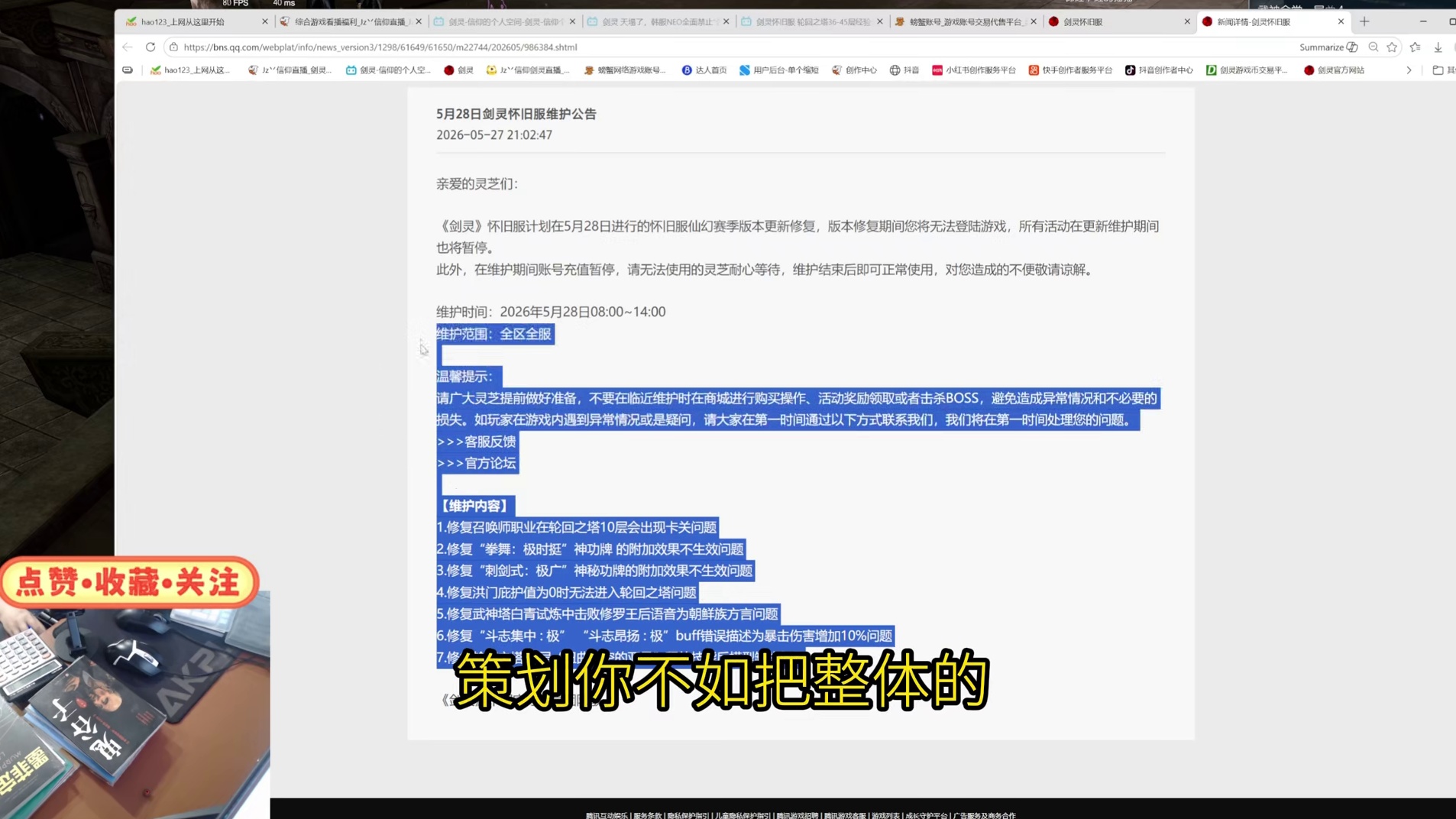Reload the current page
This screenshot has width=1456, height=819.
coord(150,47)
